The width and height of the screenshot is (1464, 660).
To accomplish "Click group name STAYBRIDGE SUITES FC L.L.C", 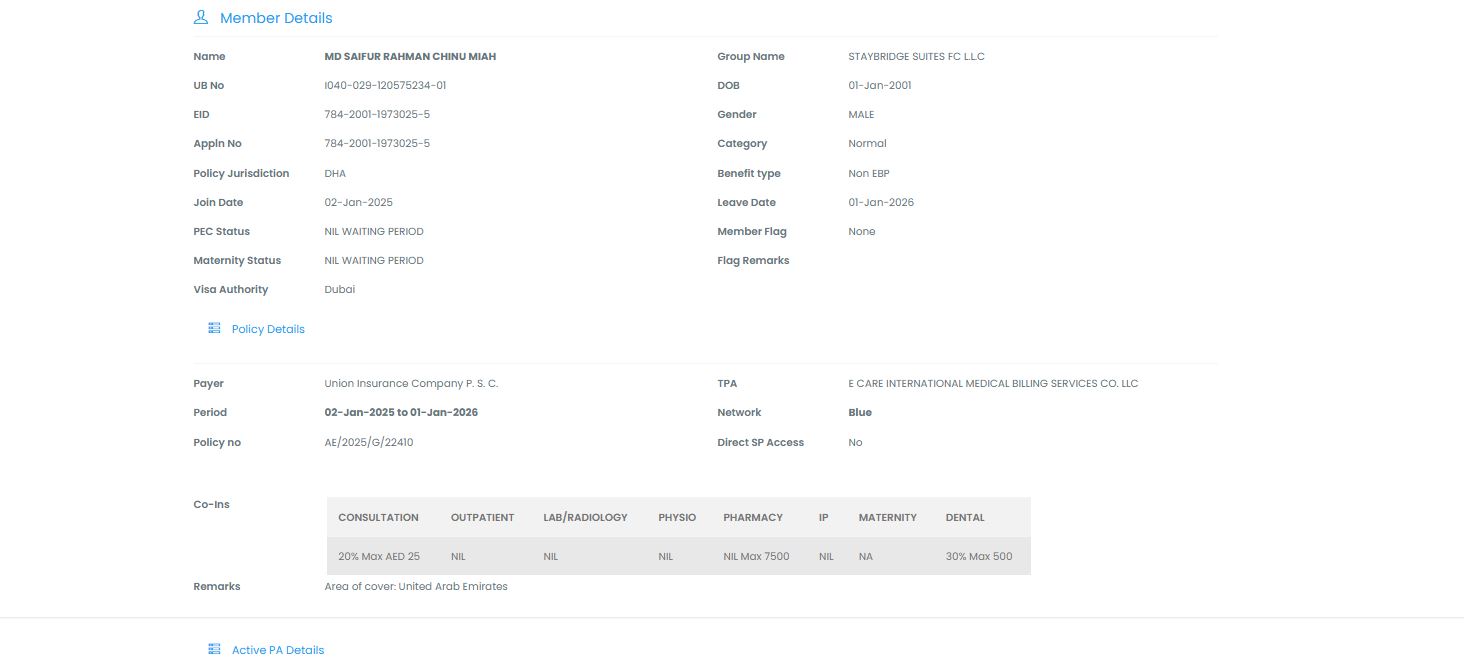I will (x=916, y=57).
